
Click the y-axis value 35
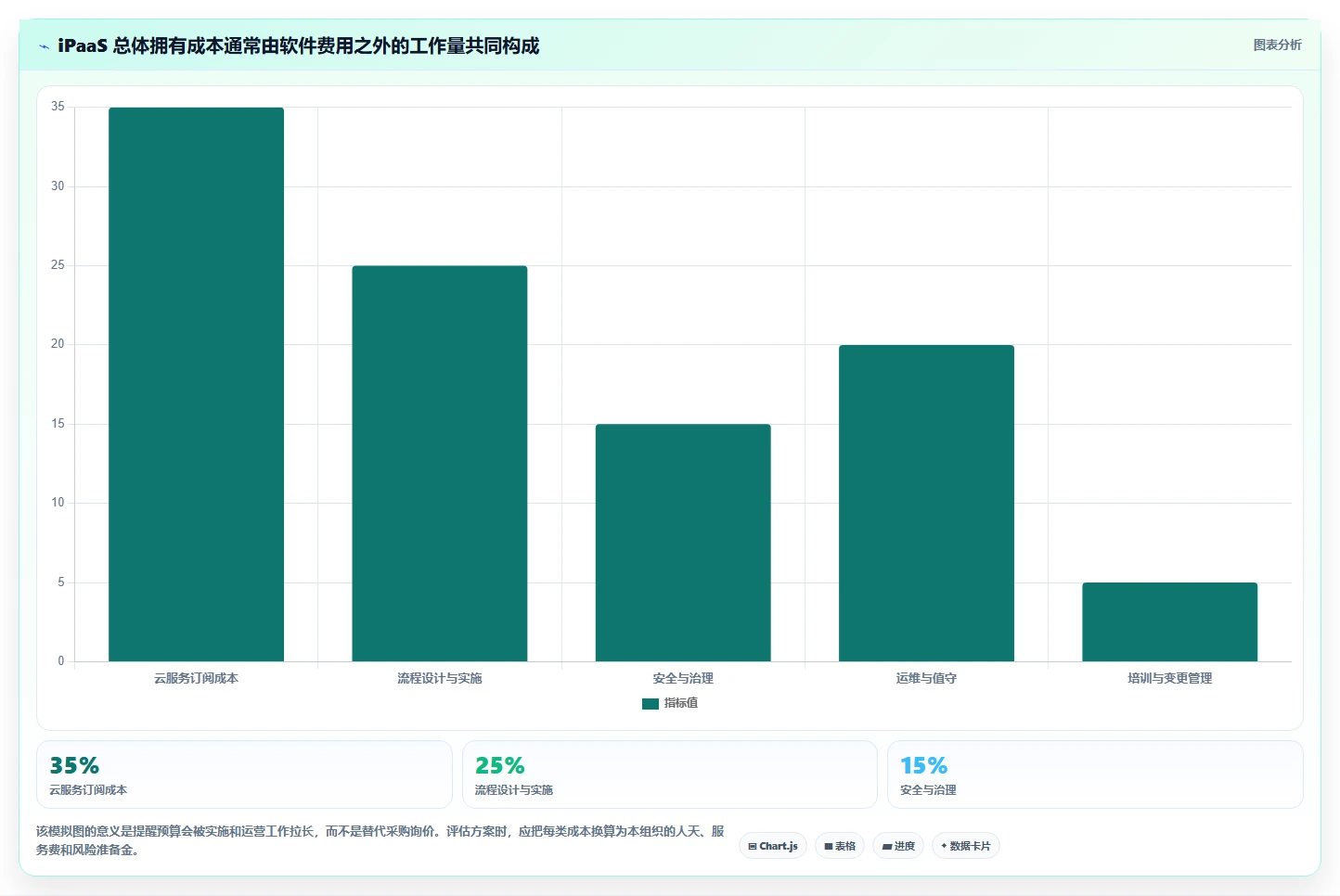(x=58, y=107)
